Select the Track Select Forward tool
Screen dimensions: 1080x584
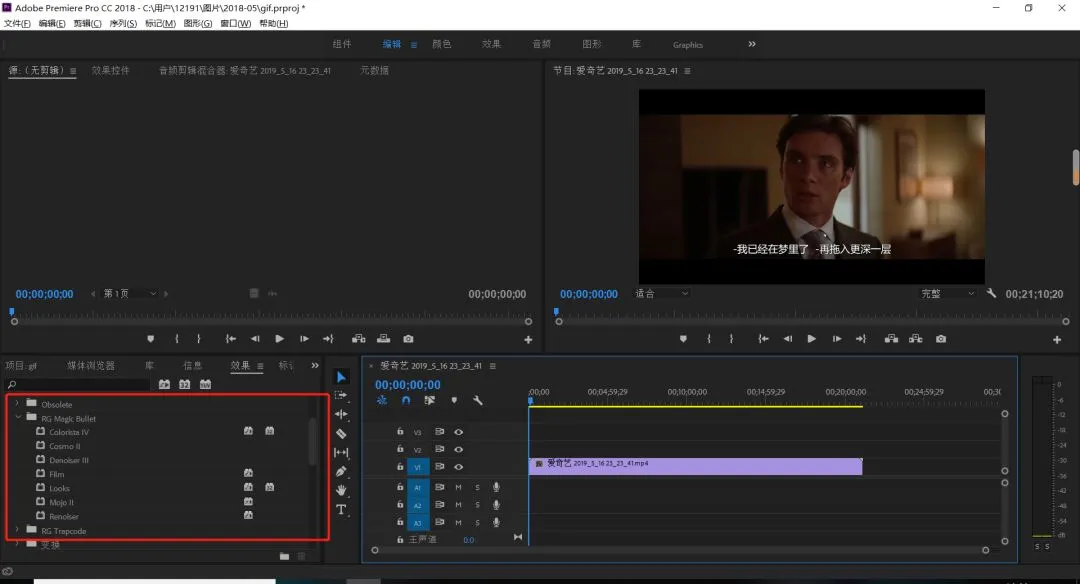tap(341, 395)
